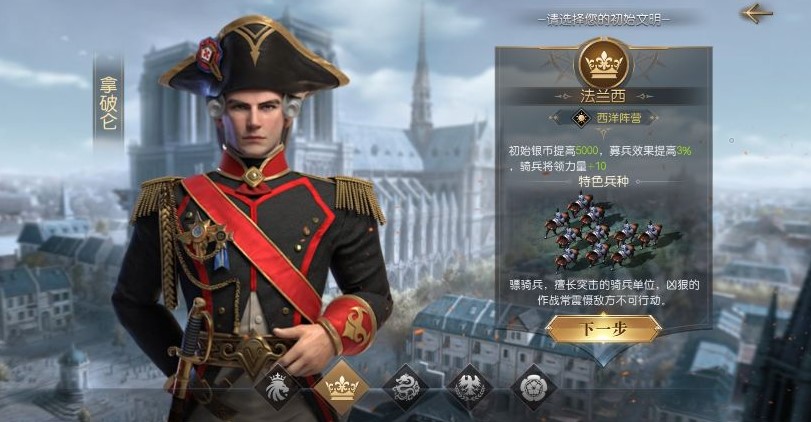Click Napoleon's bicorne hat
The width and height of the screenshot is (811, 422).
pyautogui.click(x=253, y=56)
